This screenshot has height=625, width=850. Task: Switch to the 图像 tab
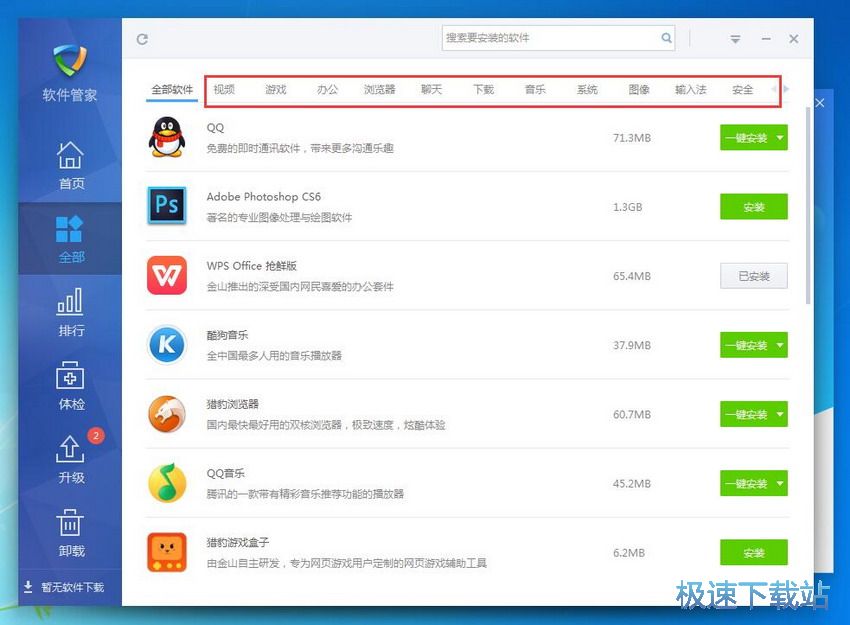point(639,90)
